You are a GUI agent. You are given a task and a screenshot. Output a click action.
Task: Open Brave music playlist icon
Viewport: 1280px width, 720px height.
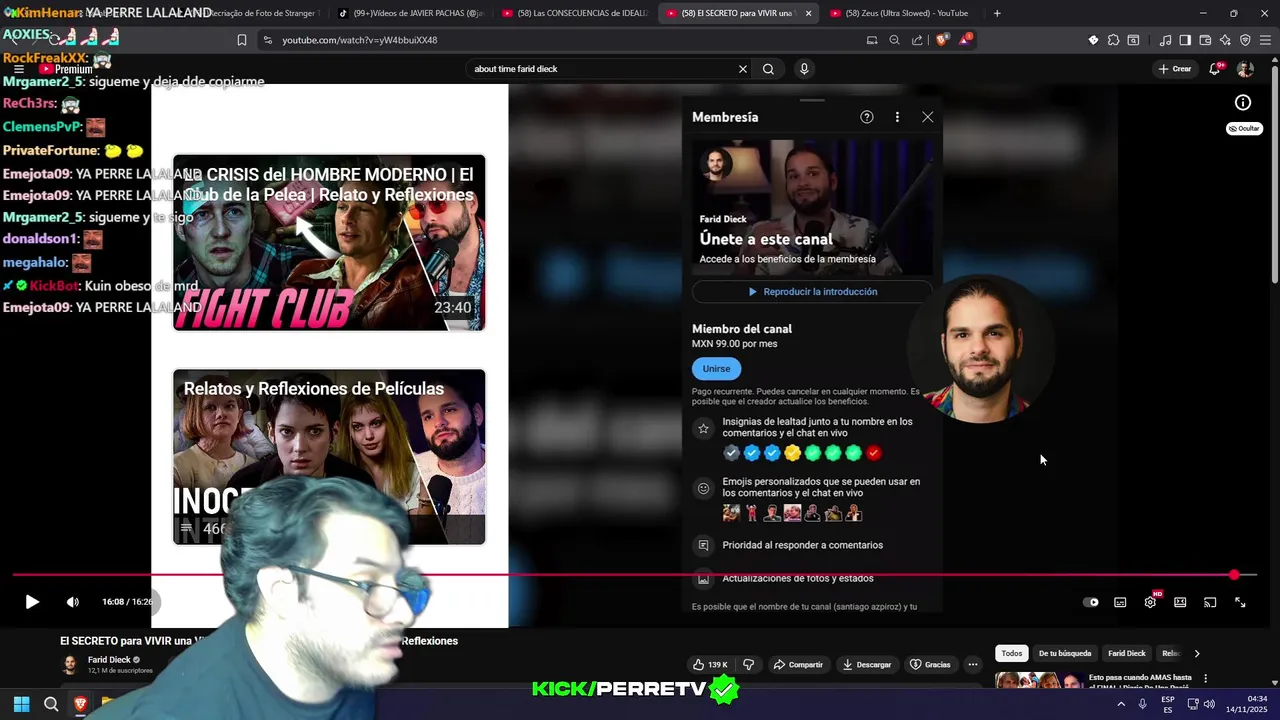click(1165, 40)
